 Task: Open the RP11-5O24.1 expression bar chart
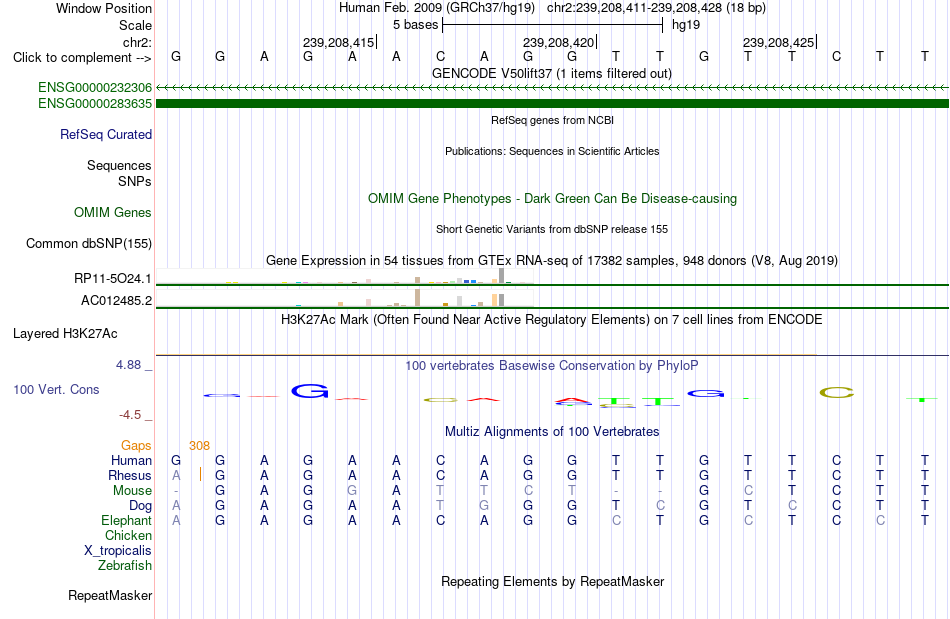[x=345, y=277]
